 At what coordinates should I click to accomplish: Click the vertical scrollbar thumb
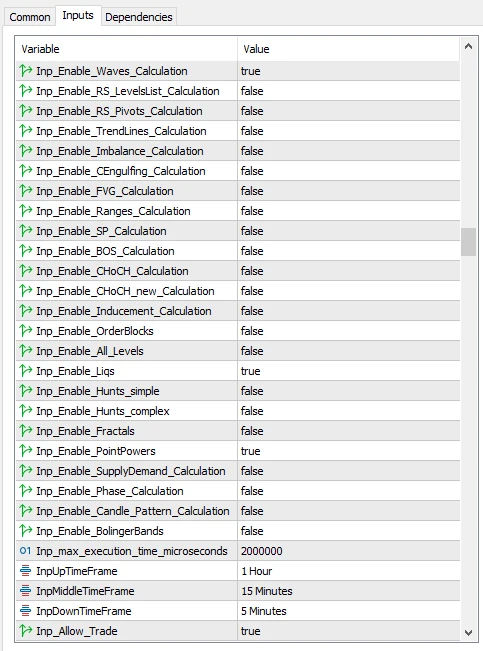coord(468,242)
